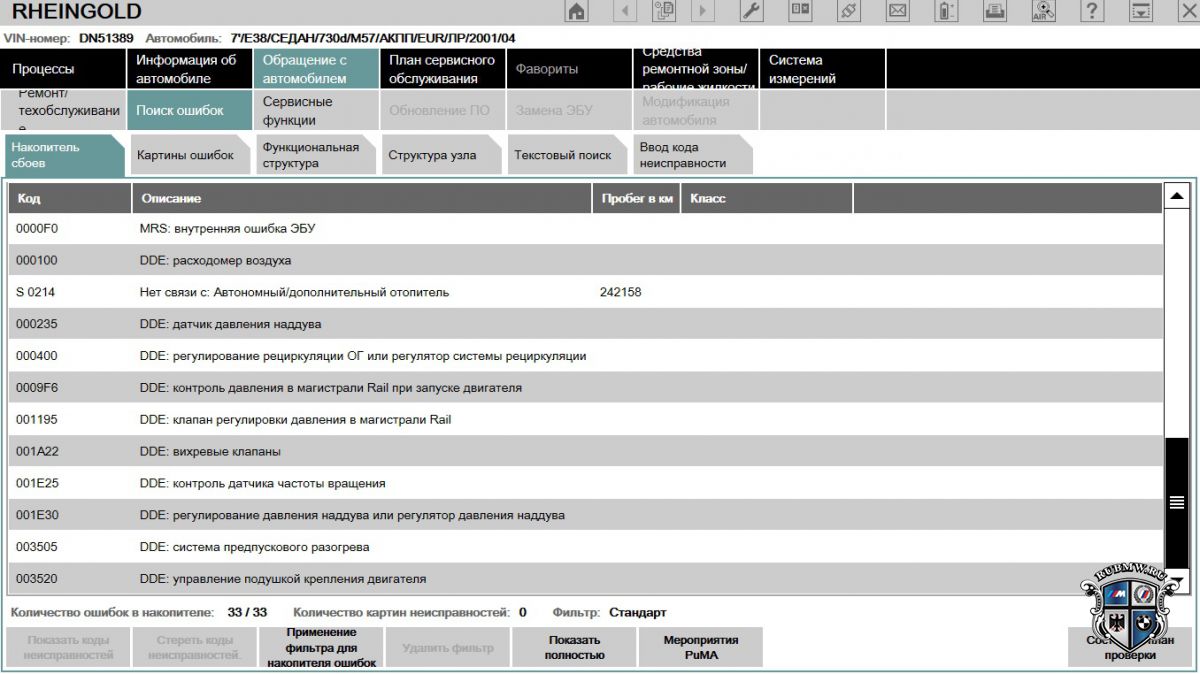Open the Фавориты menu
Viewport: 1200px width, 674px height.
click(x=567, y=69)
